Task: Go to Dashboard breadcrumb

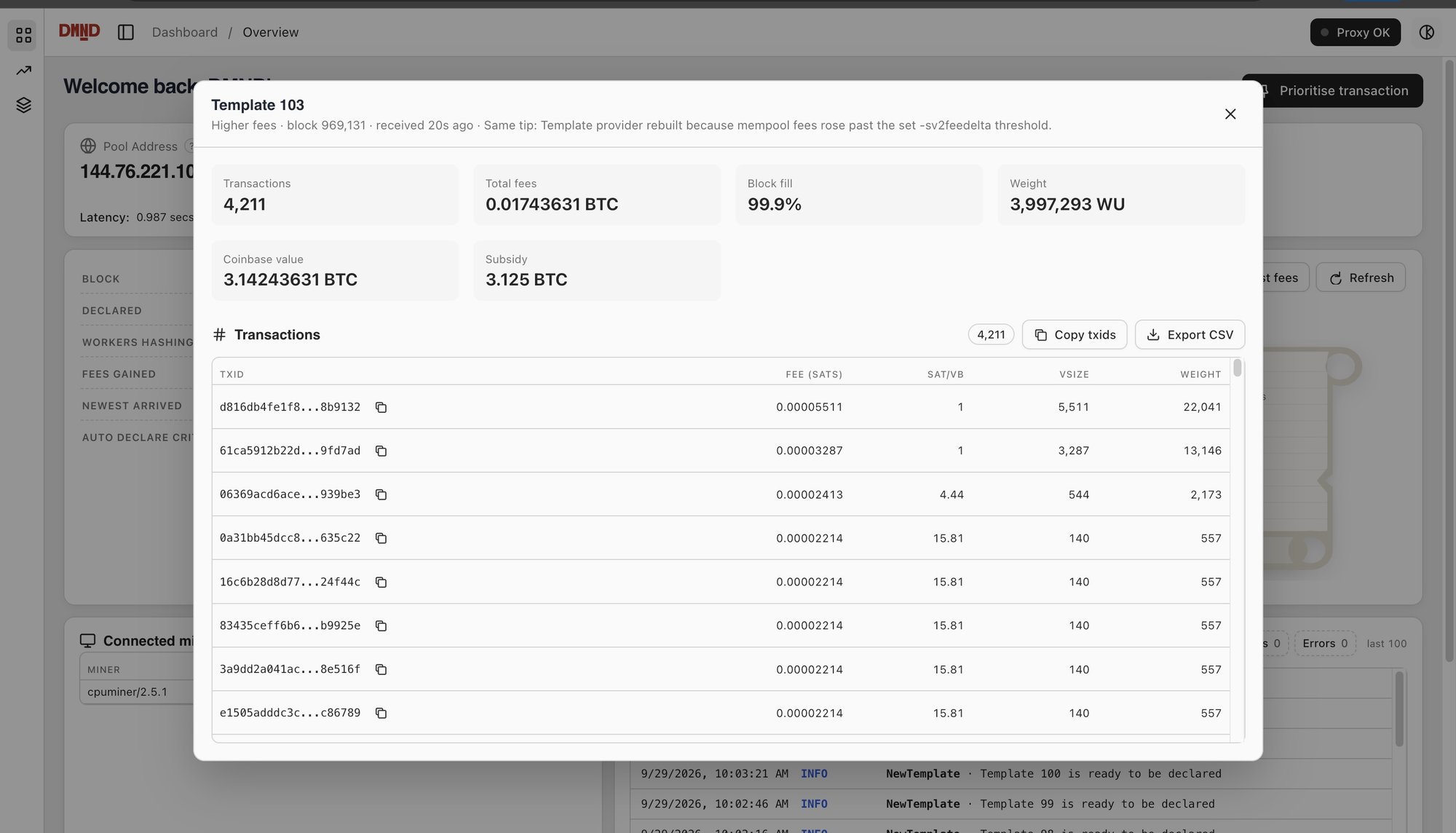Action: [185, 32]
